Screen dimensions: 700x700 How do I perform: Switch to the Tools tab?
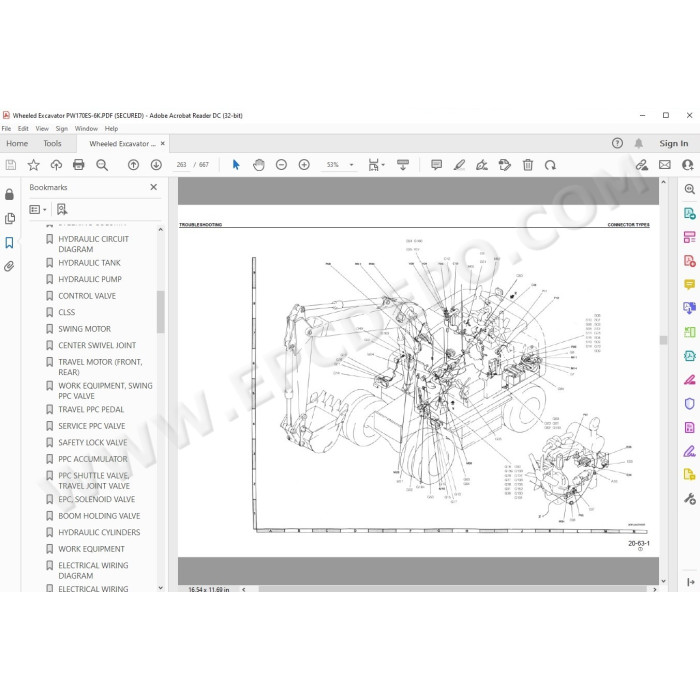(52, 143)
